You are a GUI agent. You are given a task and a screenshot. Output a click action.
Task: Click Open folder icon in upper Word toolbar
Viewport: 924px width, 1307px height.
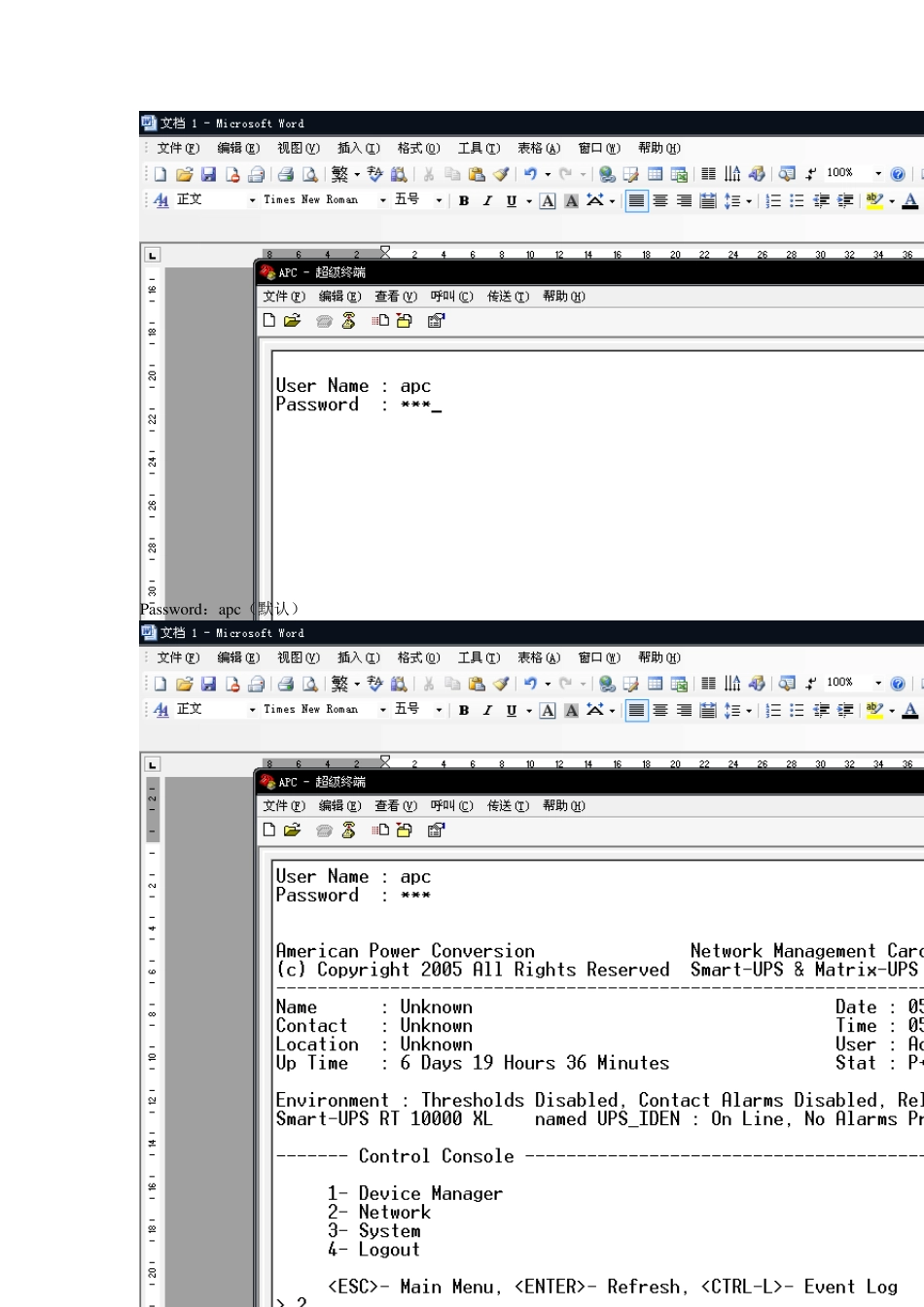coord(184,174)
